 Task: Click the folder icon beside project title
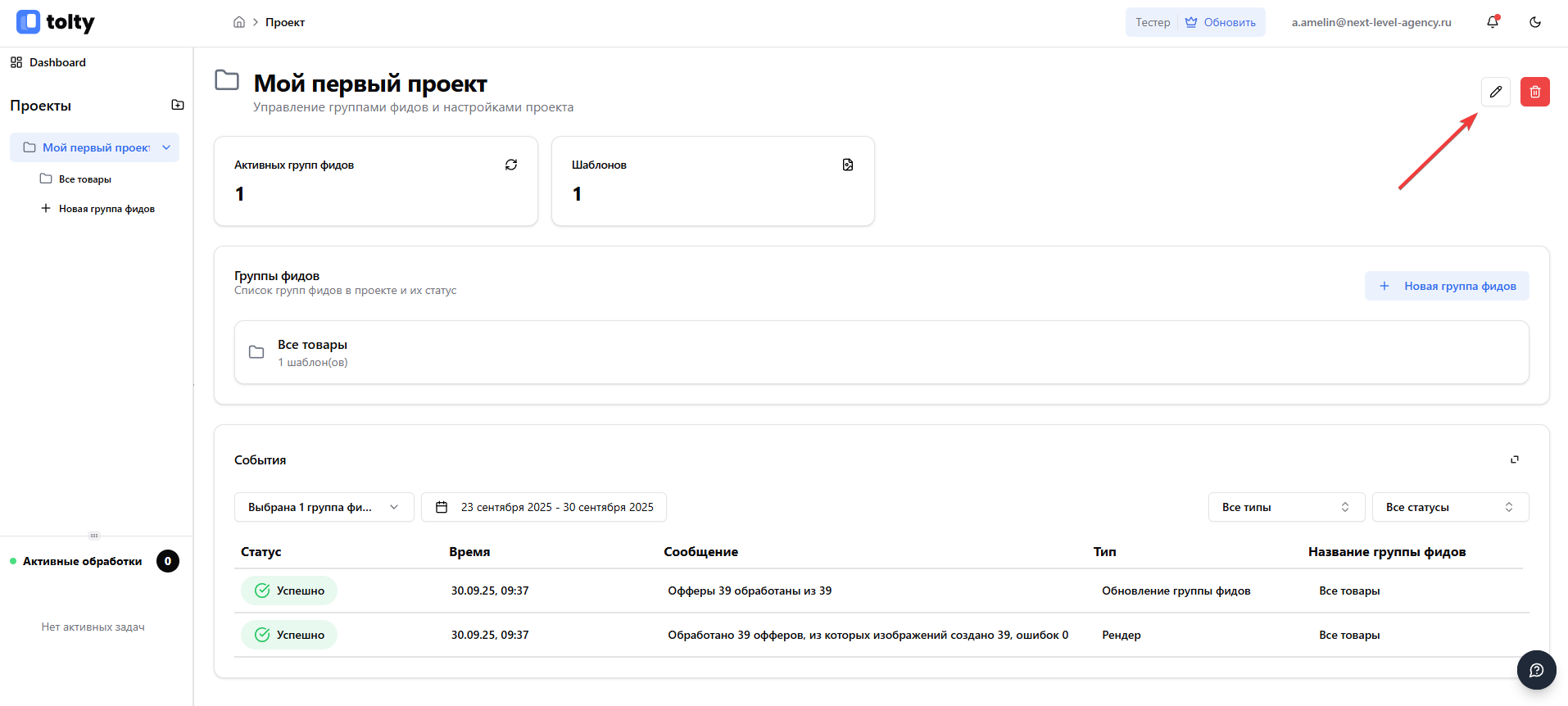(x=227, y=80)
